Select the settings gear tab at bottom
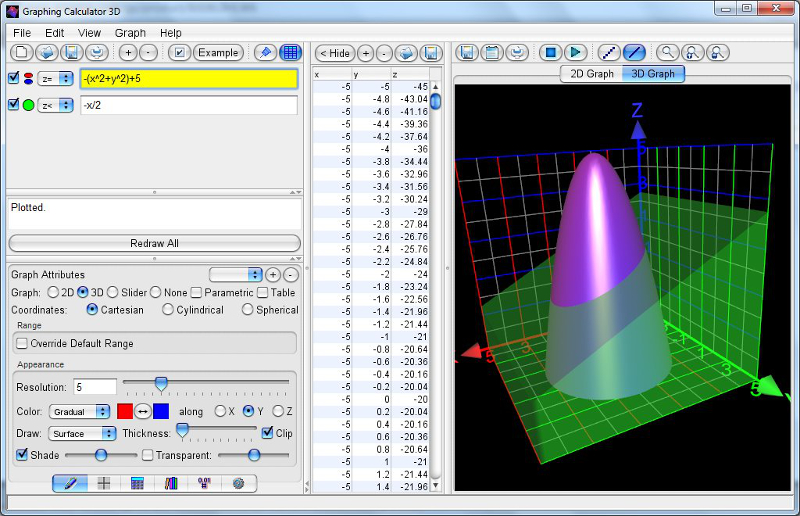The image size is (800, 516). click(238, 483)
